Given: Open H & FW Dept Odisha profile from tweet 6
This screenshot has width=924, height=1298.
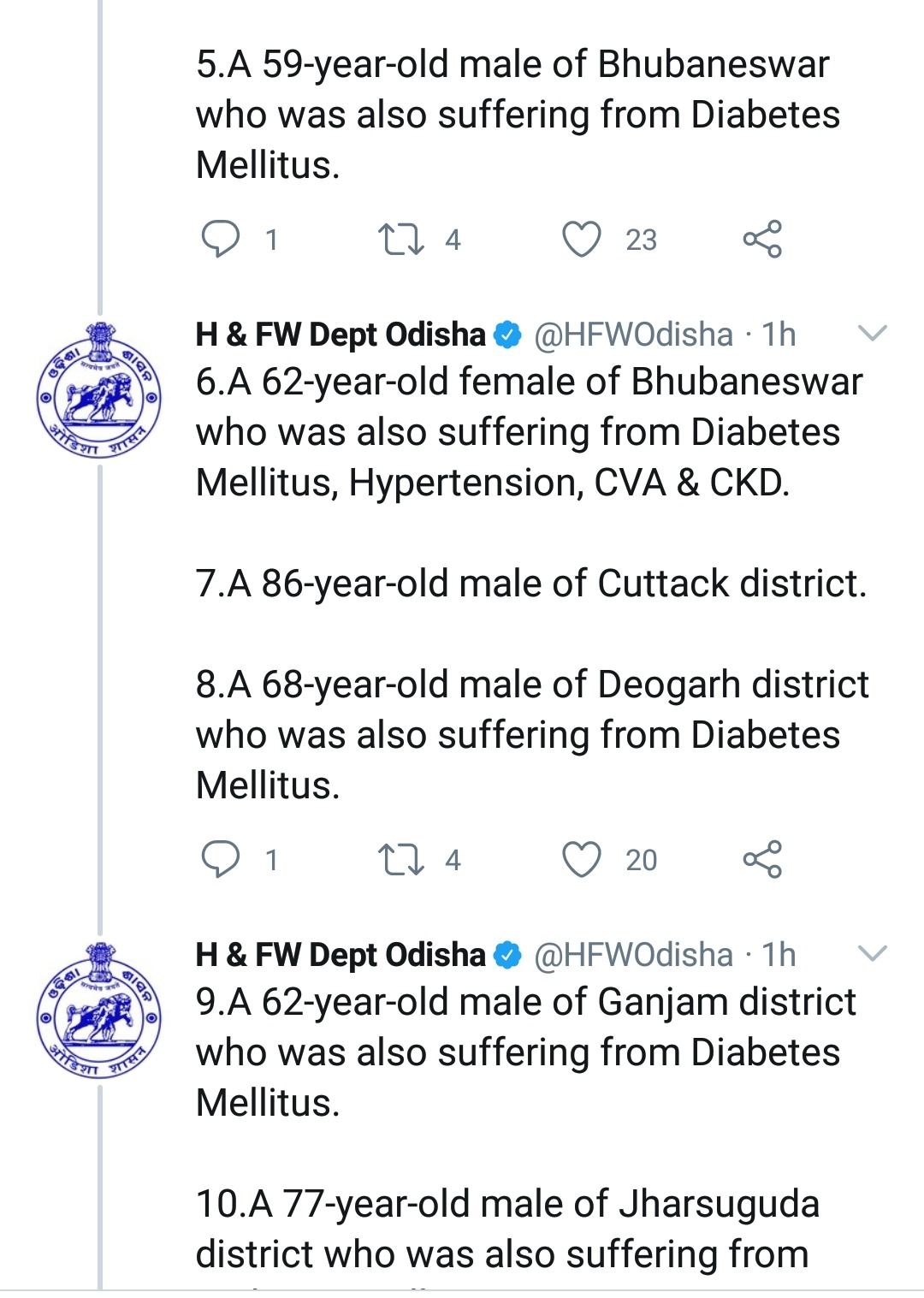Looking at the screenshot, I should click(341, 335).
